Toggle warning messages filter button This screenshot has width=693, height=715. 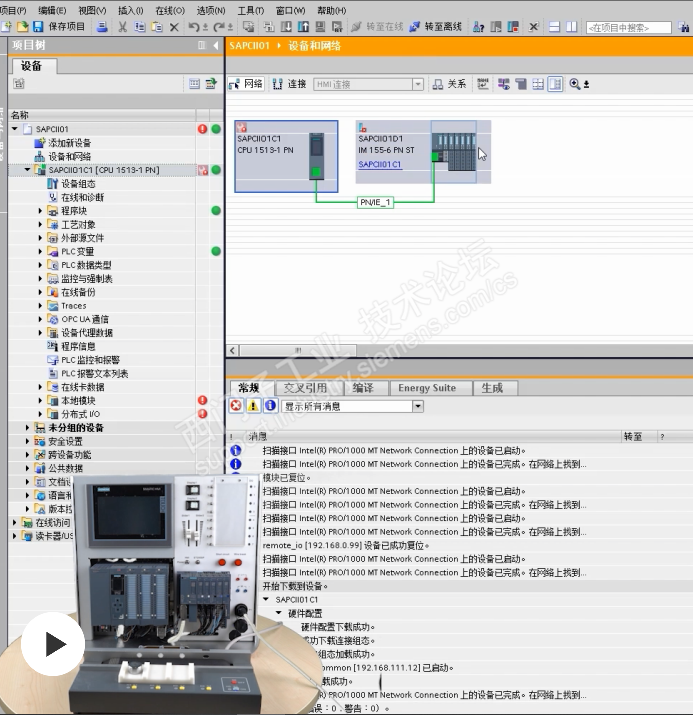pos(253,405)
